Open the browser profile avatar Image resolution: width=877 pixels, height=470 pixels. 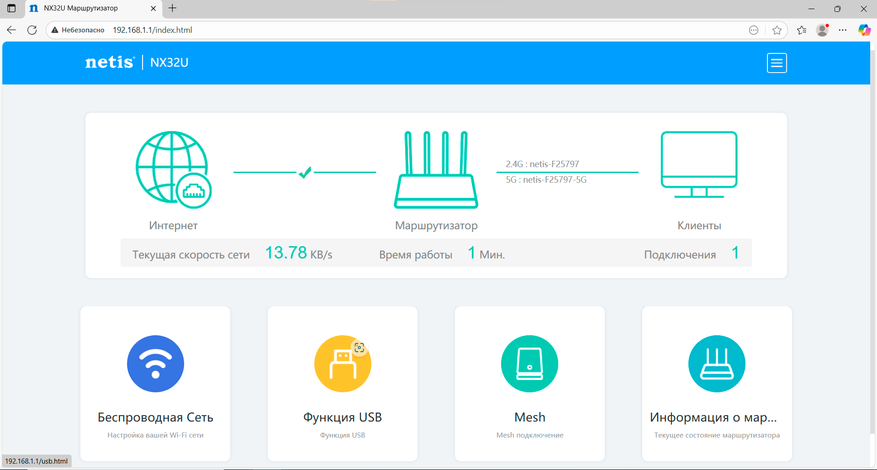pyautogui.click(x=822, y=30)
